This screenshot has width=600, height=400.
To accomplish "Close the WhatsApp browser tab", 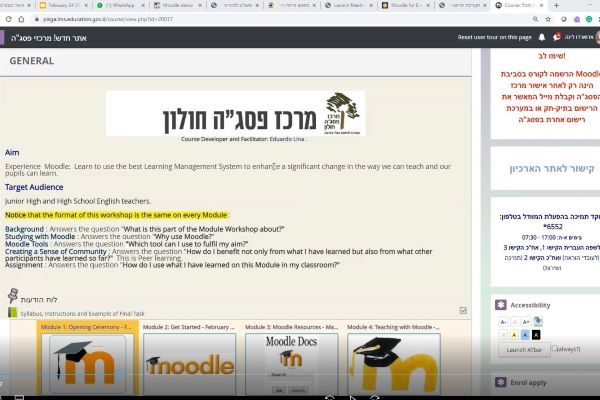I will tap(143, 5).
